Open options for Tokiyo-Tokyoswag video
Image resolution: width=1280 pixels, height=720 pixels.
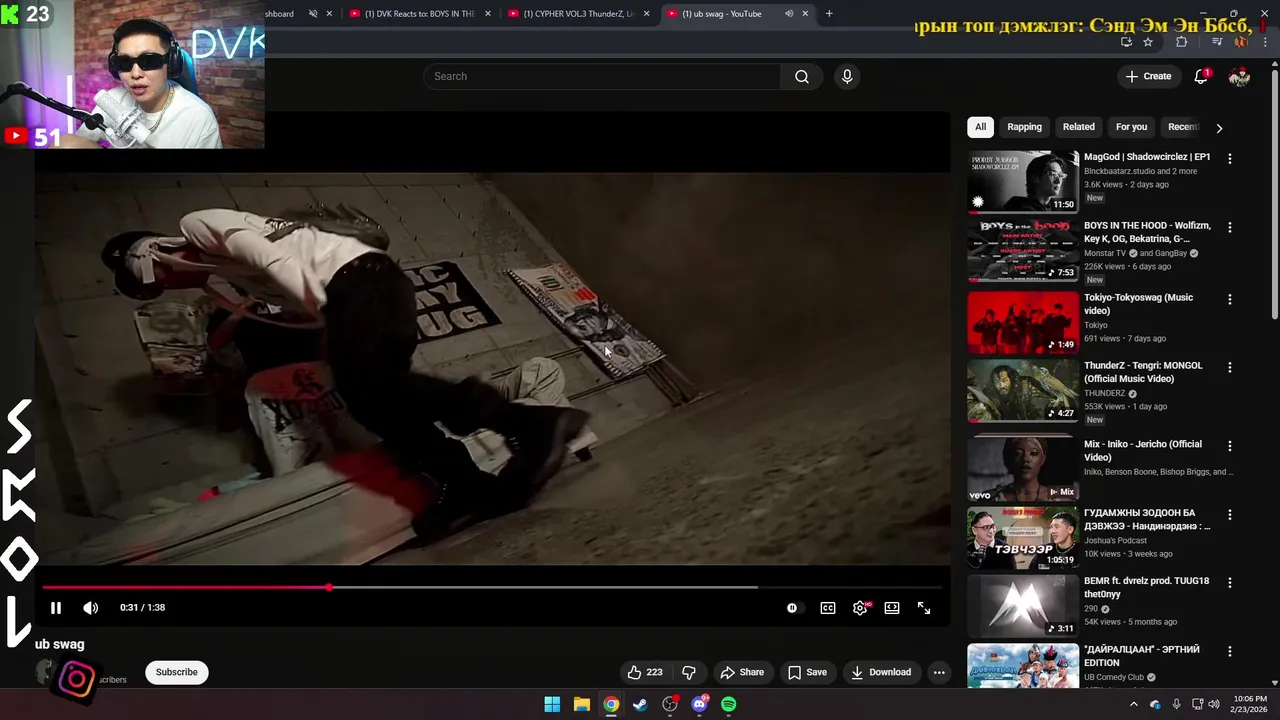1230,299
